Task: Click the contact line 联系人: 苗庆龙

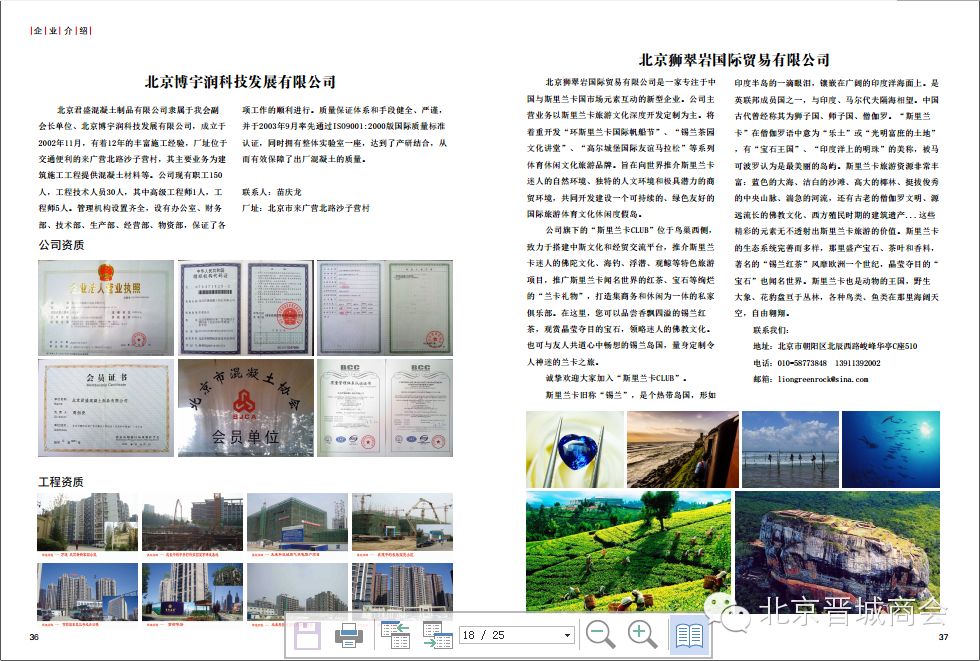Action: coord(272,192)
